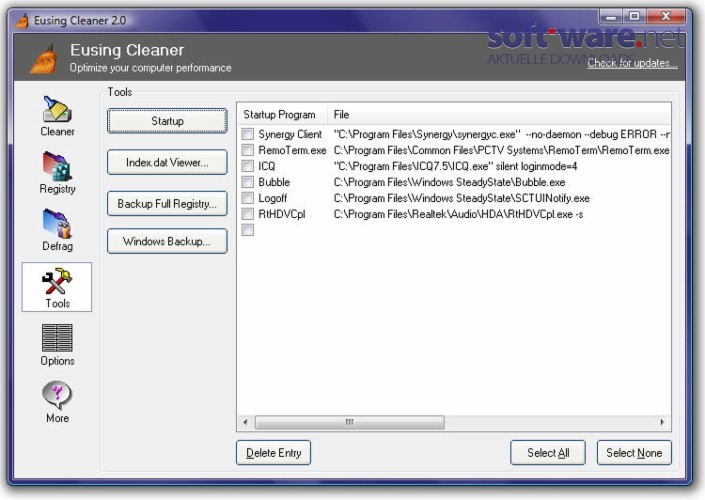This screenshot has height=500, width=705.
Task: Select the ICQ7.5 ICQ.exe path text
Action: coord(455,166)
